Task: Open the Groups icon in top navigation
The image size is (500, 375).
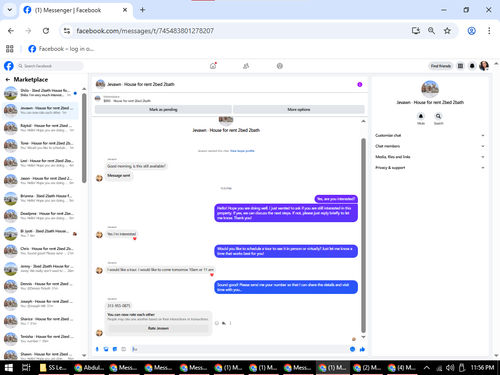Action: (x=280, y=66)
